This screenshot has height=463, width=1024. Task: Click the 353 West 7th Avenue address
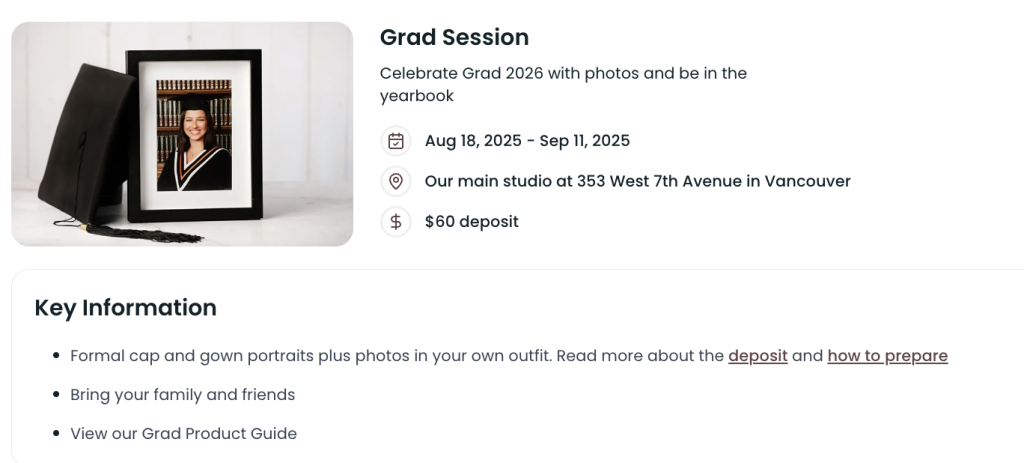pos(637,181)
